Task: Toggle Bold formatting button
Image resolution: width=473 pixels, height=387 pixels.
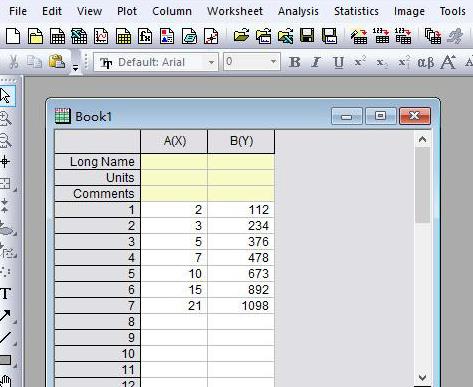Action: point(294,62)
